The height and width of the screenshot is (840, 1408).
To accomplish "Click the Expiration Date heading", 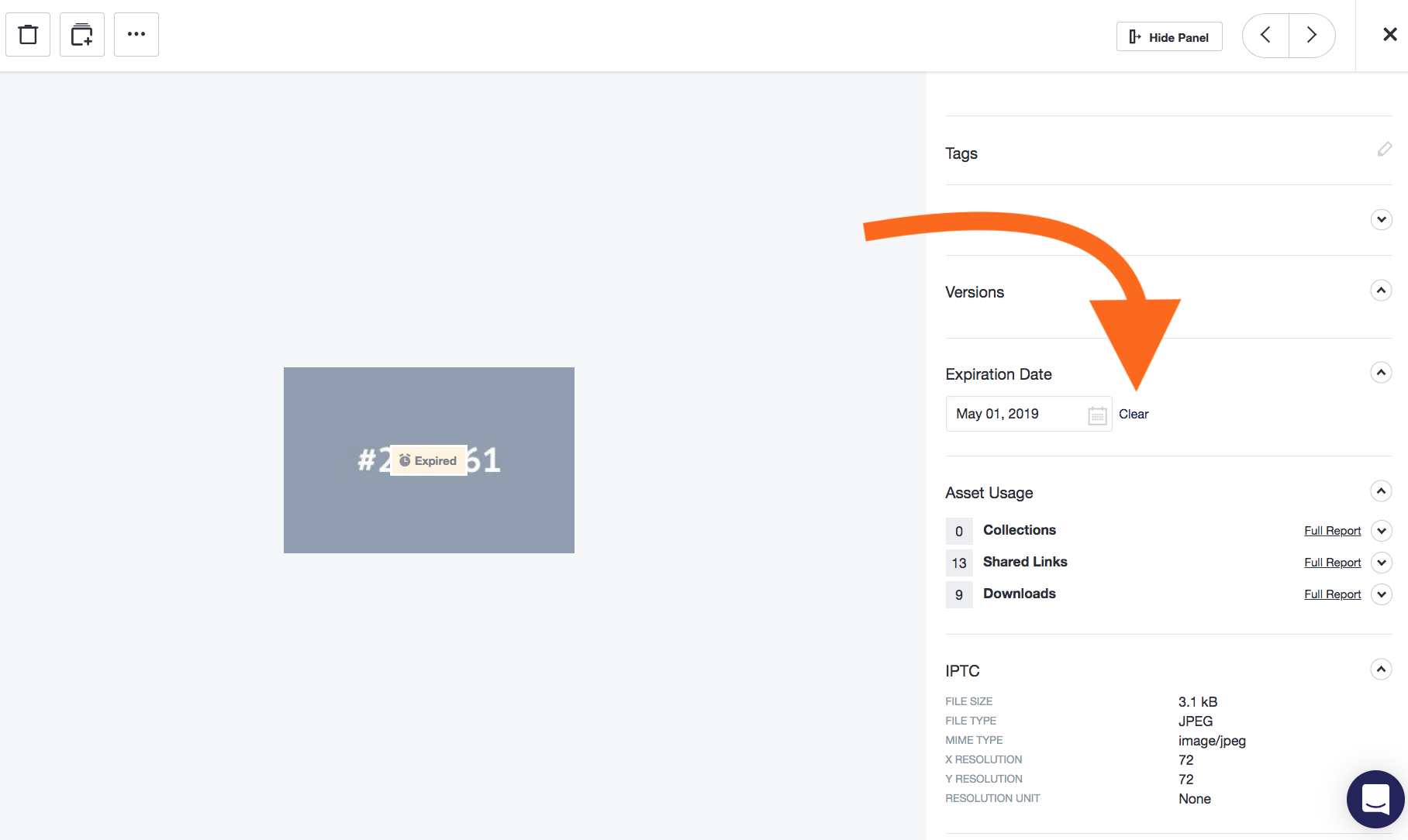I will [999, 374].
